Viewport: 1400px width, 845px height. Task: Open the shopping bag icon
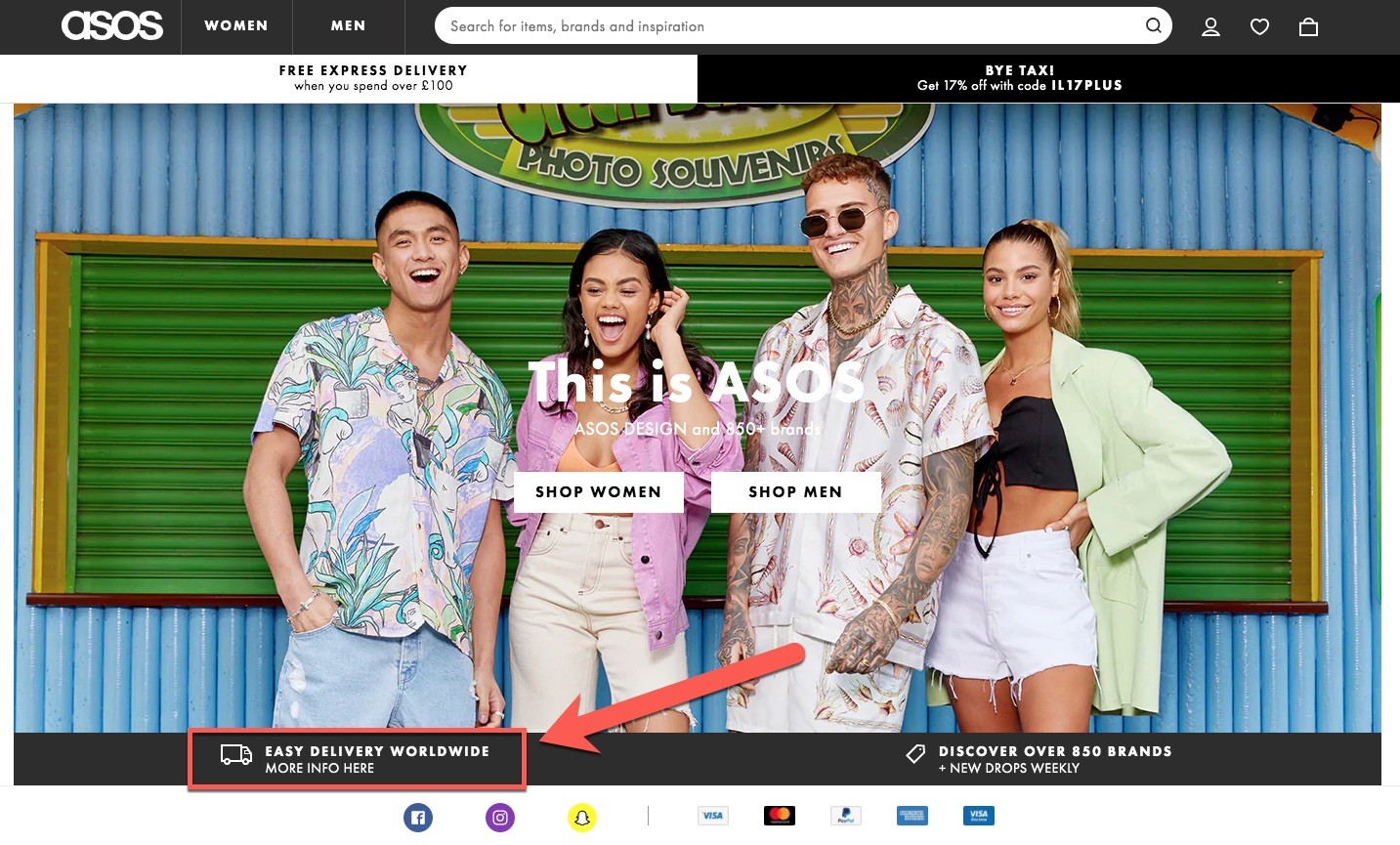(1308, 27)
